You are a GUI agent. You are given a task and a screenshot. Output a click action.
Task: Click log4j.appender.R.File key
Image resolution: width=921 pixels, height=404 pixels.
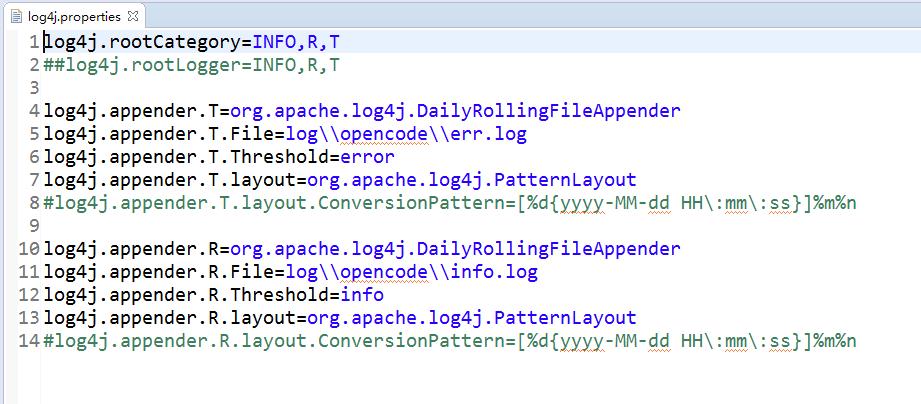(159, 272)
